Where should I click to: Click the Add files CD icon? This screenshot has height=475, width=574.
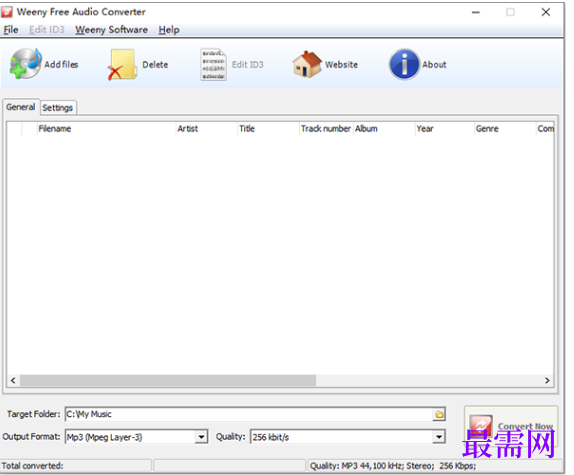pyautogui.click(x=25, y=64)
